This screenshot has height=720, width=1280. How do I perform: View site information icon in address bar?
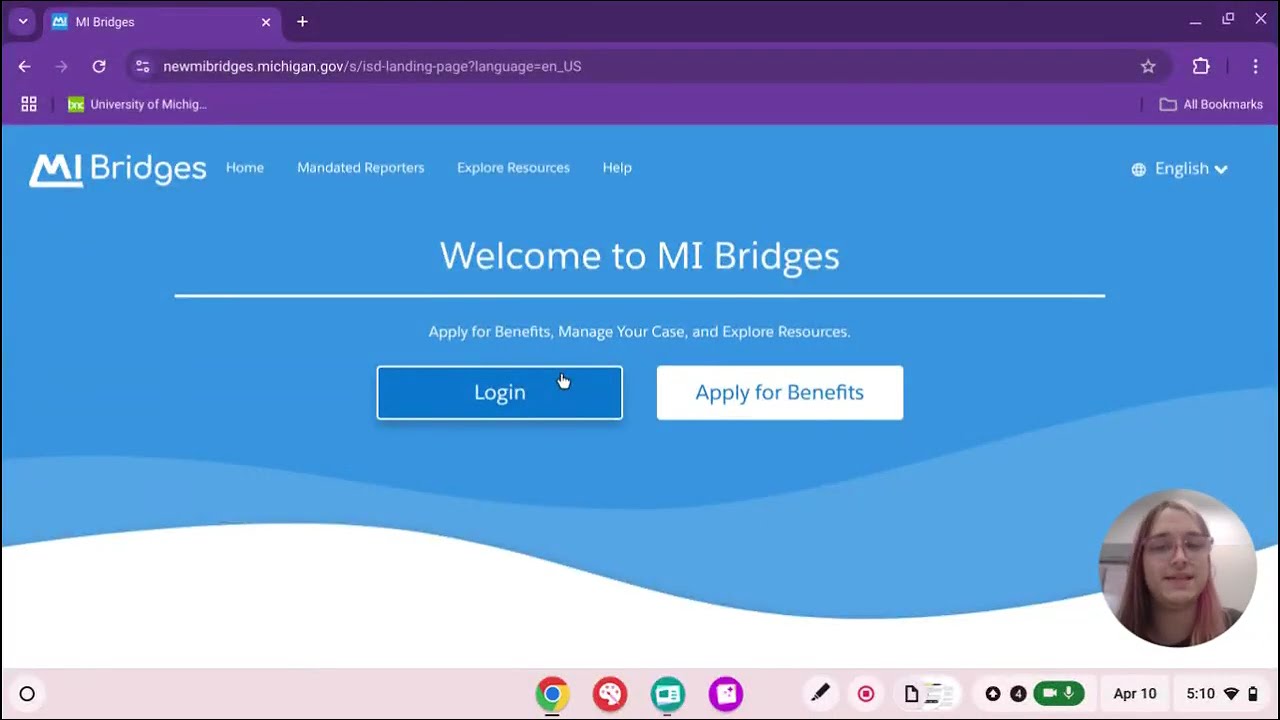[x=143, y=66]
